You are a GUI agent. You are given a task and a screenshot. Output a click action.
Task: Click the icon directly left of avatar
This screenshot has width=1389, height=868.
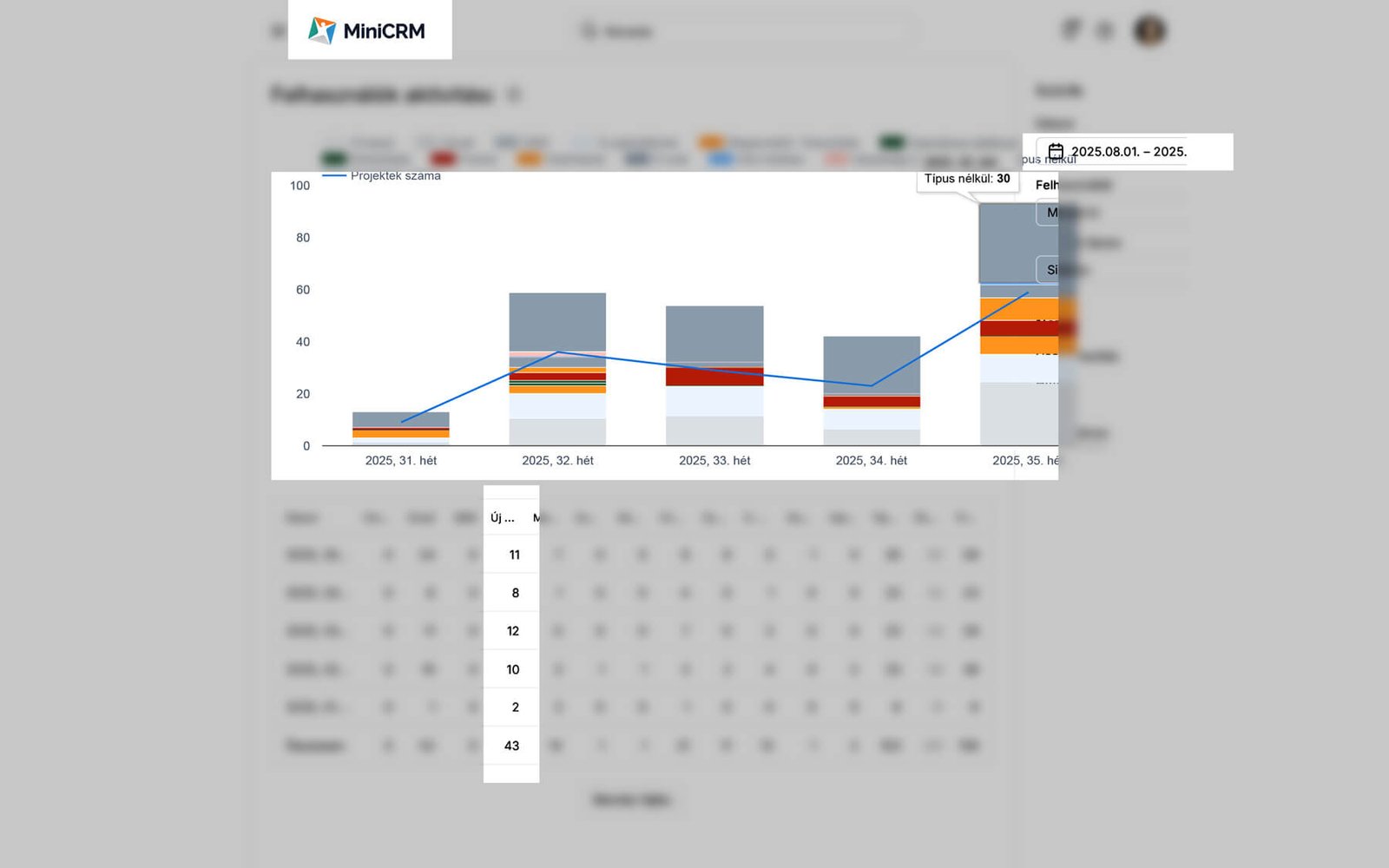(x=1105, y=31)
